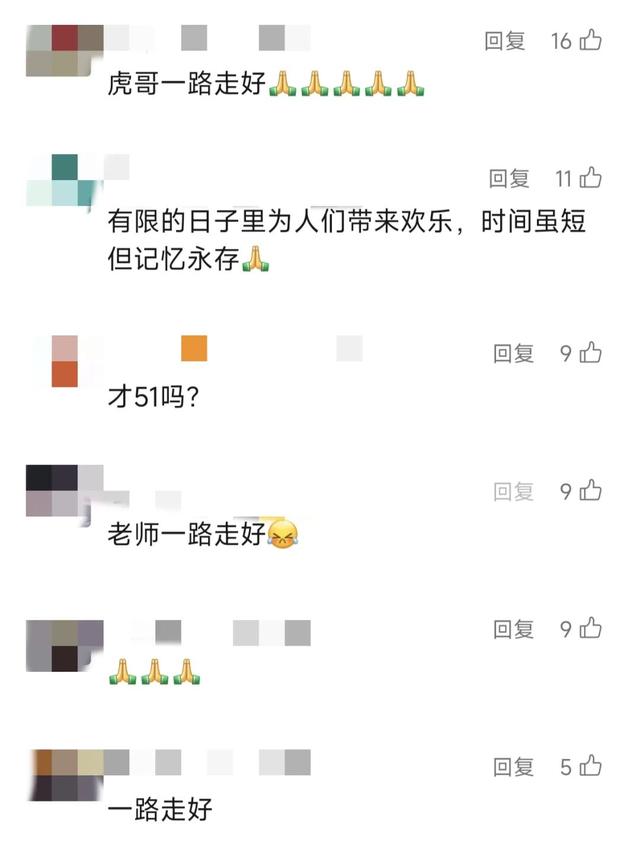
Task: Open avatar of "老师一路走好" commenter
Action: [65, 491]
